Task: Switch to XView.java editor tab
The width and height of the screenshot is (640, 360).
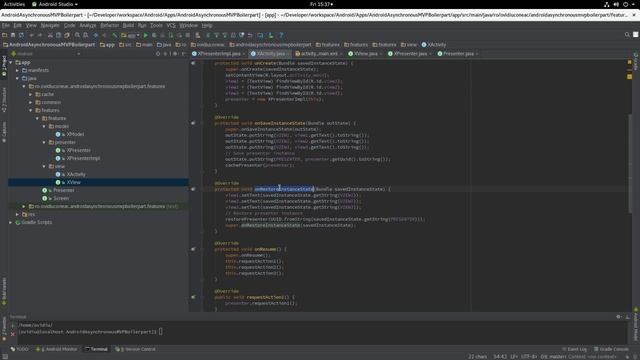Action: pos(365,54)
